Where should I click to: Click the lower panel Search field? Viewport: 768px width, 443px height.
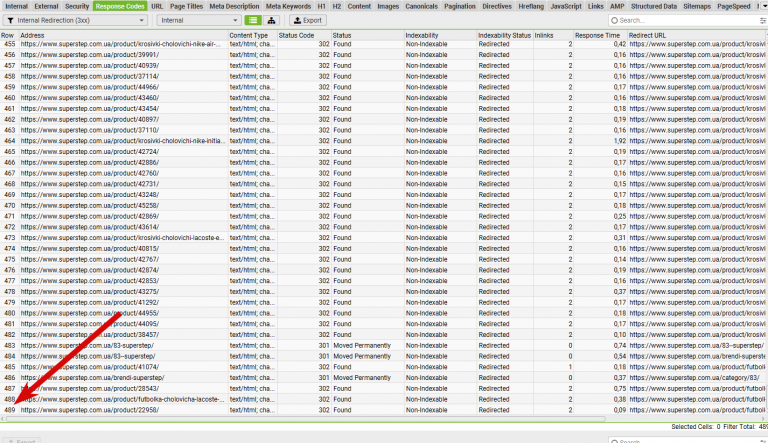tap(683, 441)
